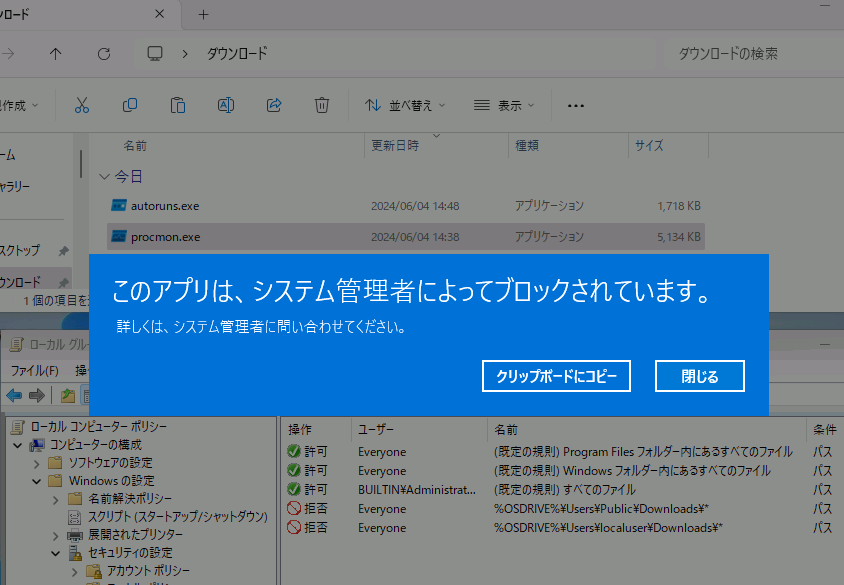
Task: Select the procmon.exe file entry
Action: [x=166, y=236]
